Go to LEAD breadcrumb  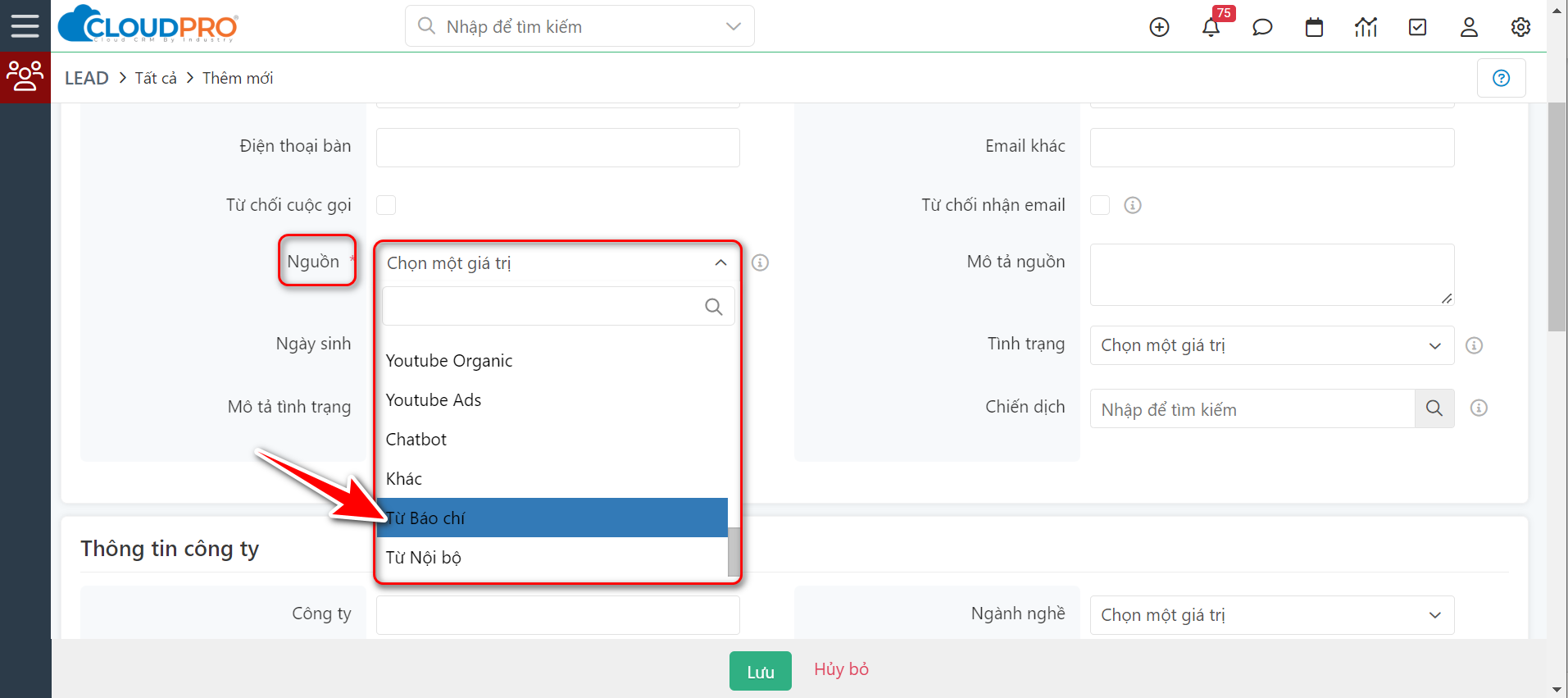click(87, 78)
